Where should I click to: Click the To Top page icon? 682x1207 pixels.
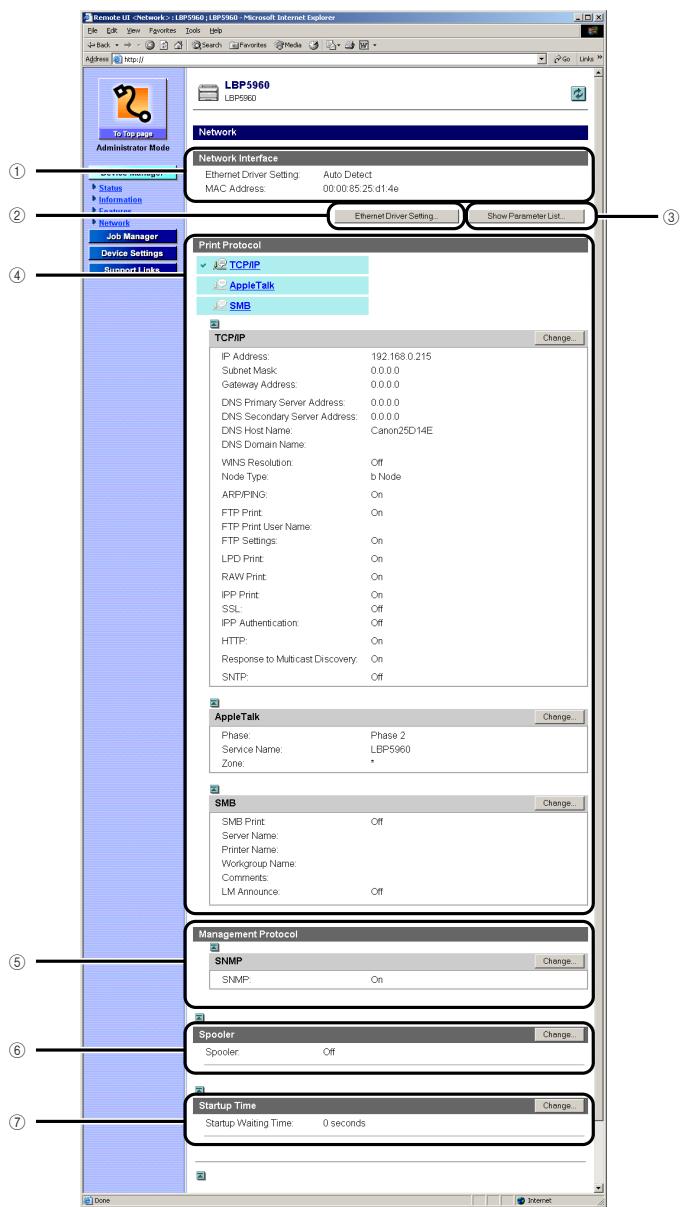click(133, 108)
